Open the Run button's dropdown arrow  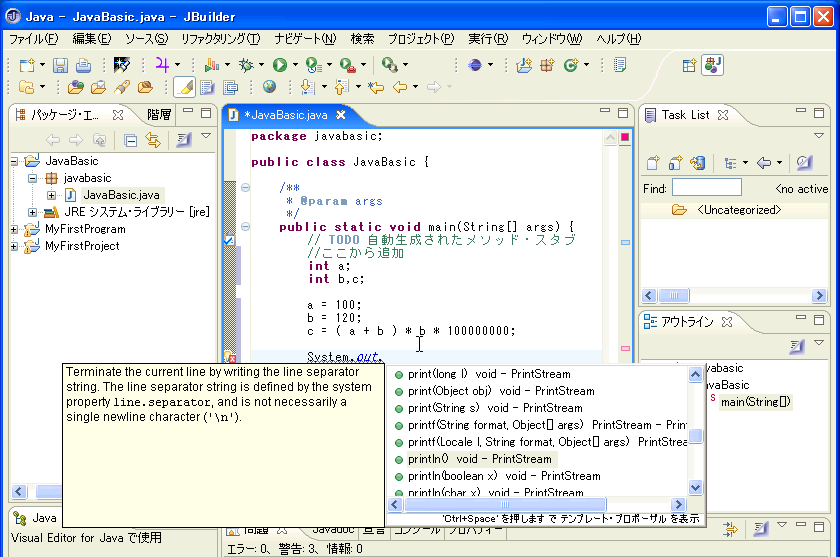(295, 65)
